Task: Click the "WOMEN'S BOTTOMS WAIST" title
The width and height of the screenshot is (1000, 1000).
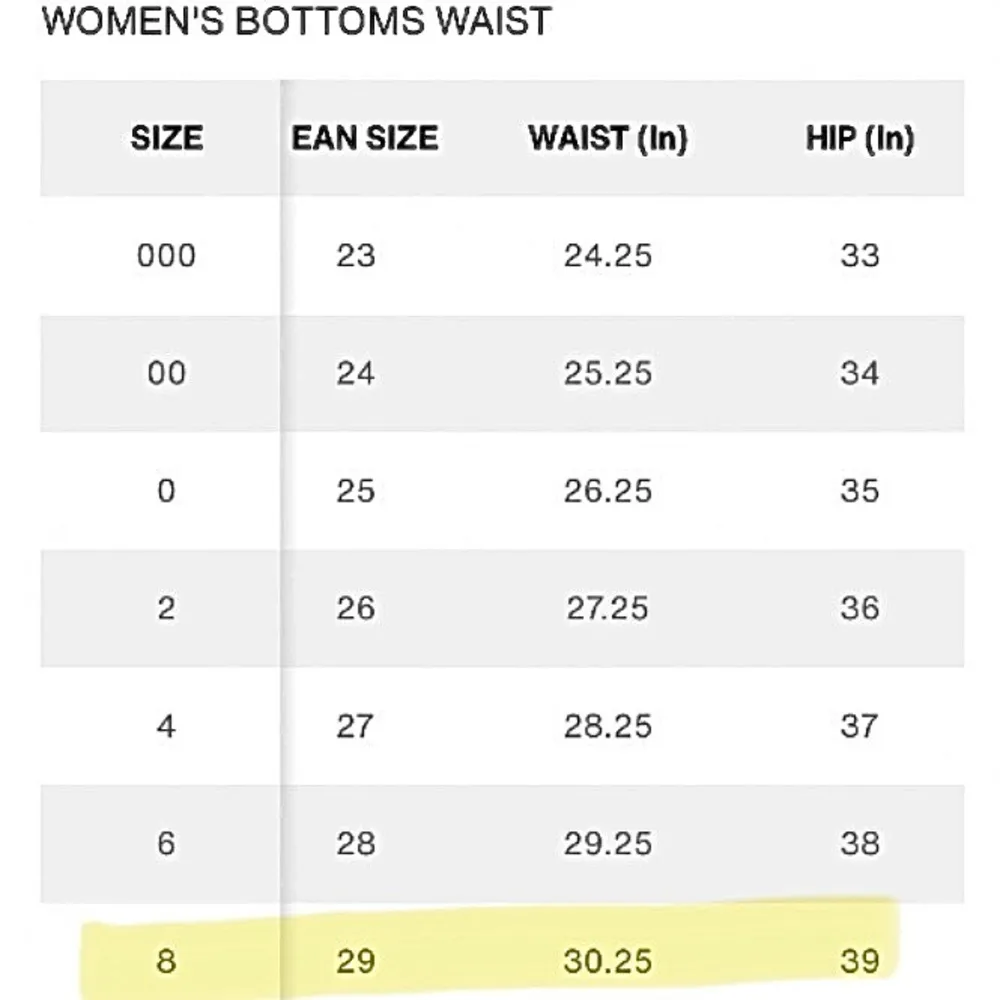Action: tap(296, 21)
